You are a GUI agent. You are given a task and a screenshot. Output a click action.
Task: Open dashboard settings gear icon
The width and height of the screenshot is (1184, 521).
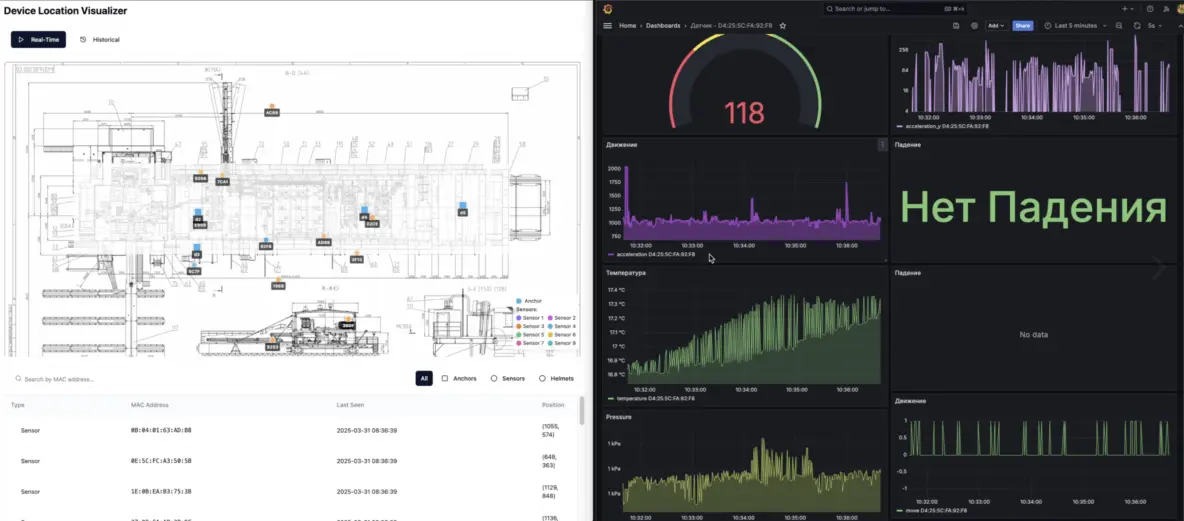(x=974, y=25)
